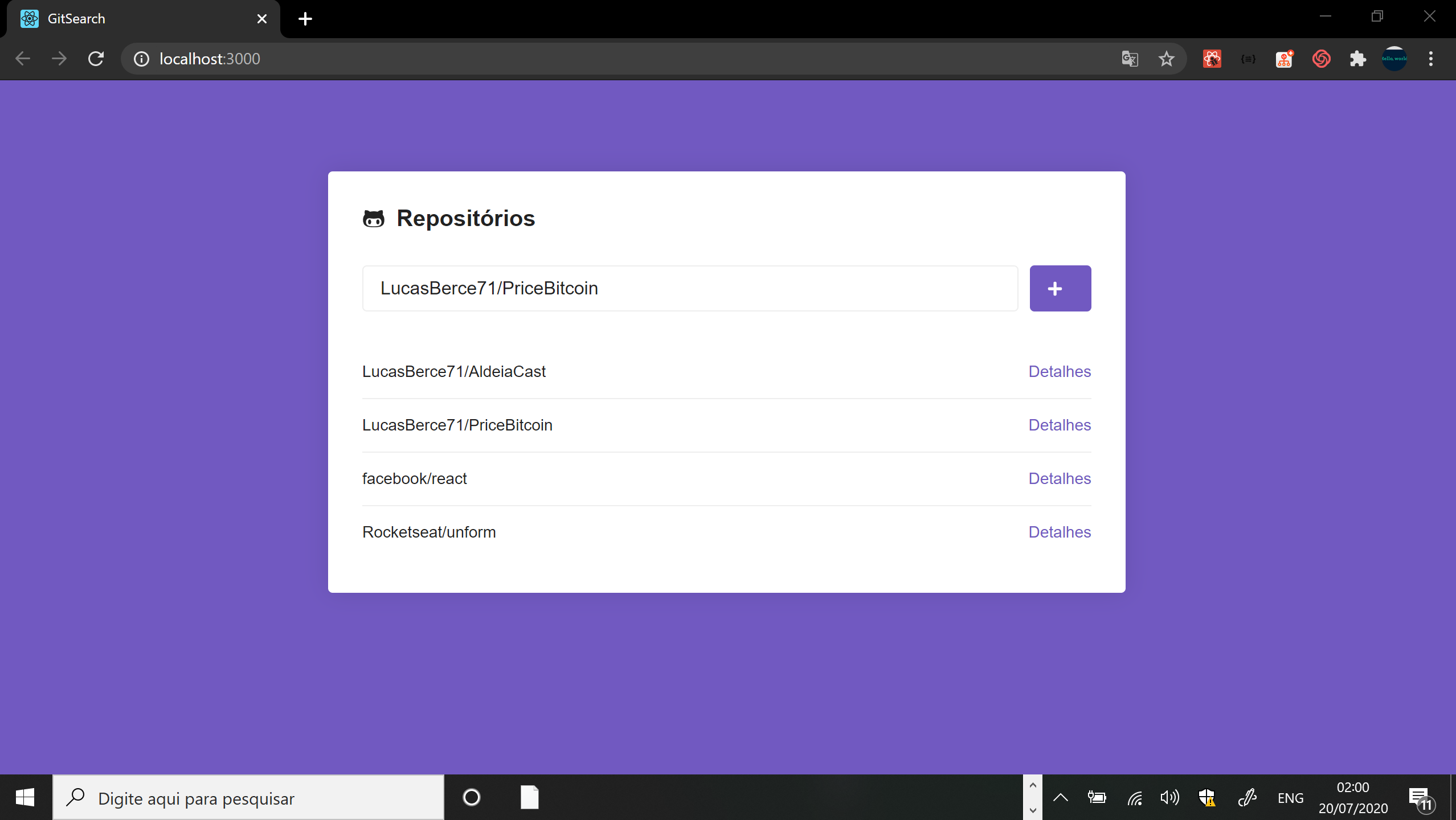Open a new browser tab
1456x820 pixels.
tap(305, 19)
